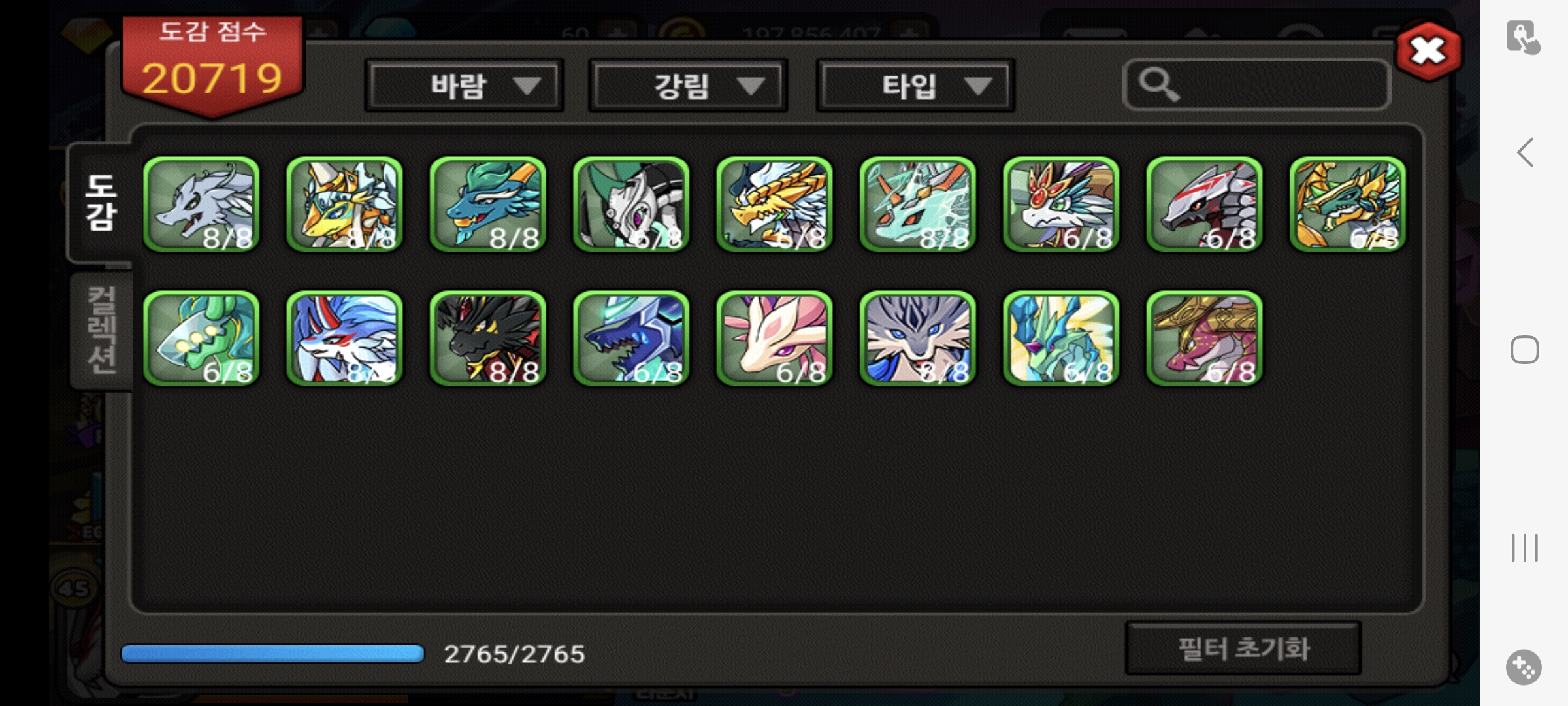
Task: Close the dragon encyclopedia window
Action: tap(1428, 51)
